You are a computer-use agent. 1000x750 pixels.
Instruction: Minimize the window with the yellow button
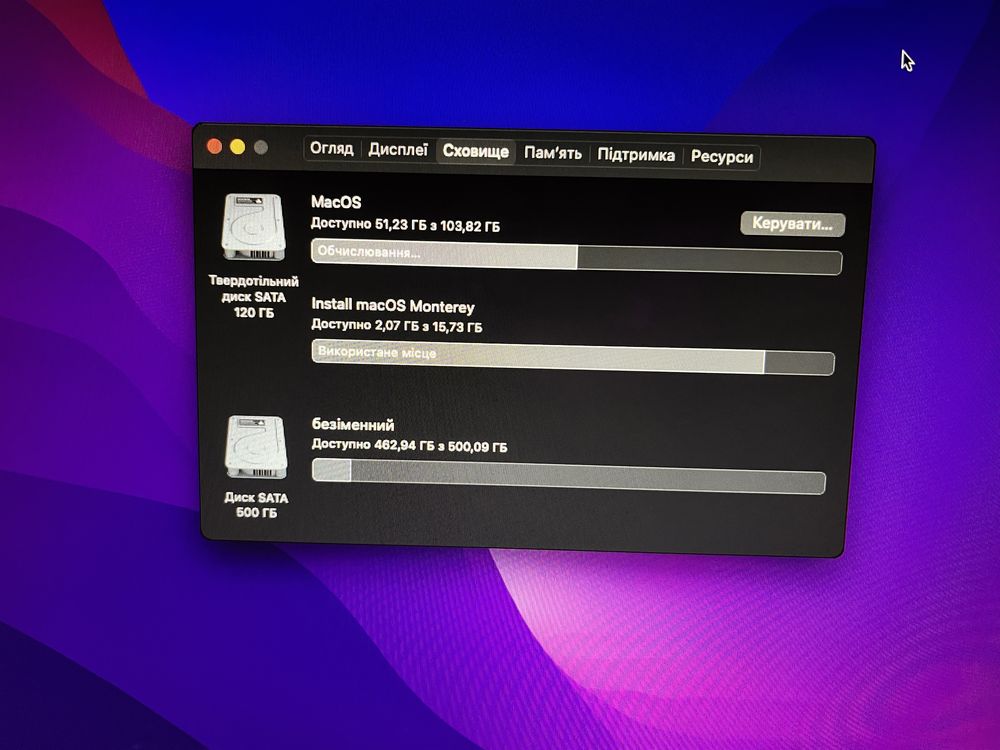click(x=237, y=147)
